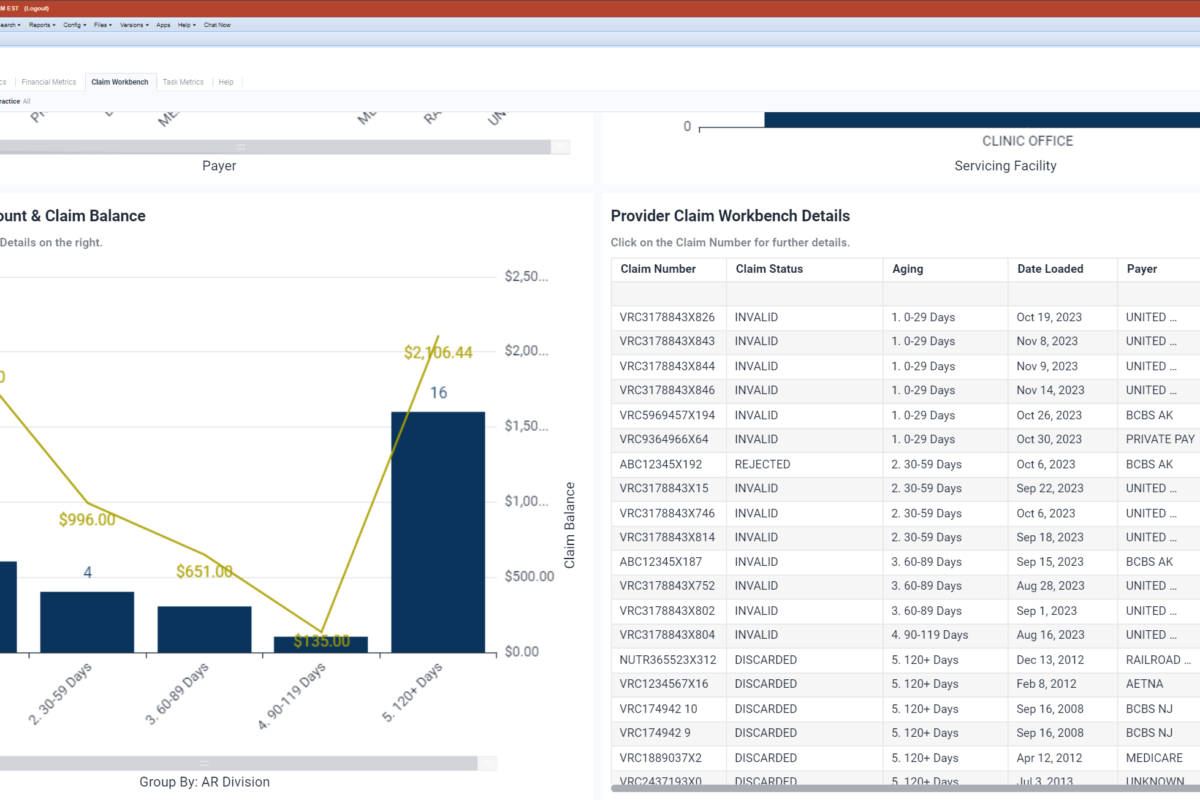Viewport: 1200px width, 800px height.
Task: Click the 120+ Days bar in chart
Action: pos(438,530)
